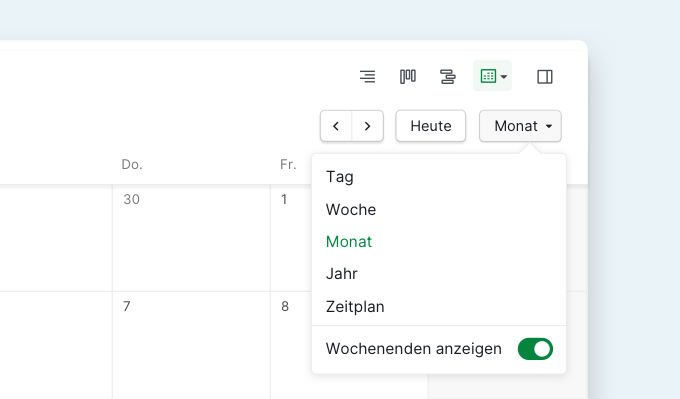This screenshot has height=399, width=680.
Task: Open the calendar view icon dropdown
Action: 493,76
